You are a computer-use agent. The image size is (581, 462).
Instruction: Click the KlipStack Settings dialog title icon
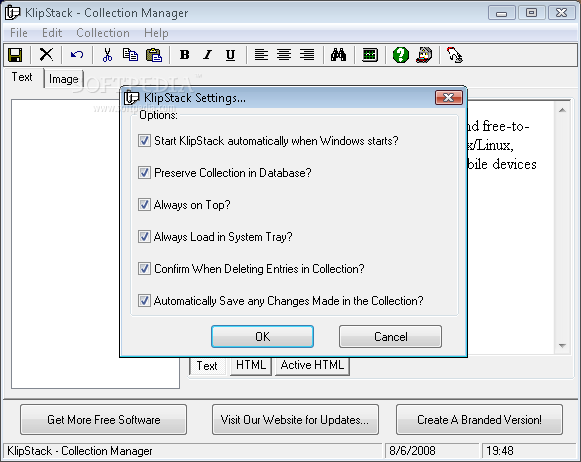pyautogui.click(x=131, y=98)
